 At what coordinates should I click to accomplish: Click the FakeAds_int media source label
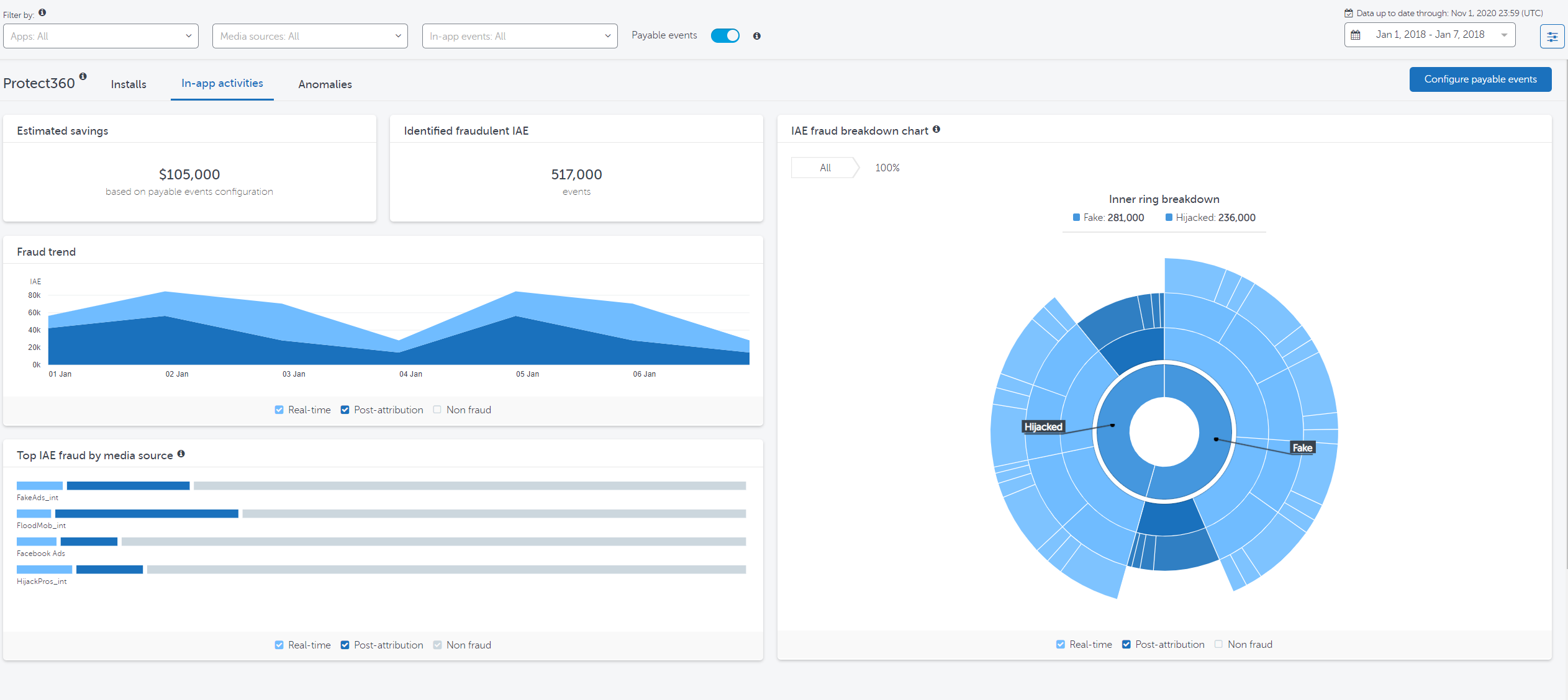(37, 498)
